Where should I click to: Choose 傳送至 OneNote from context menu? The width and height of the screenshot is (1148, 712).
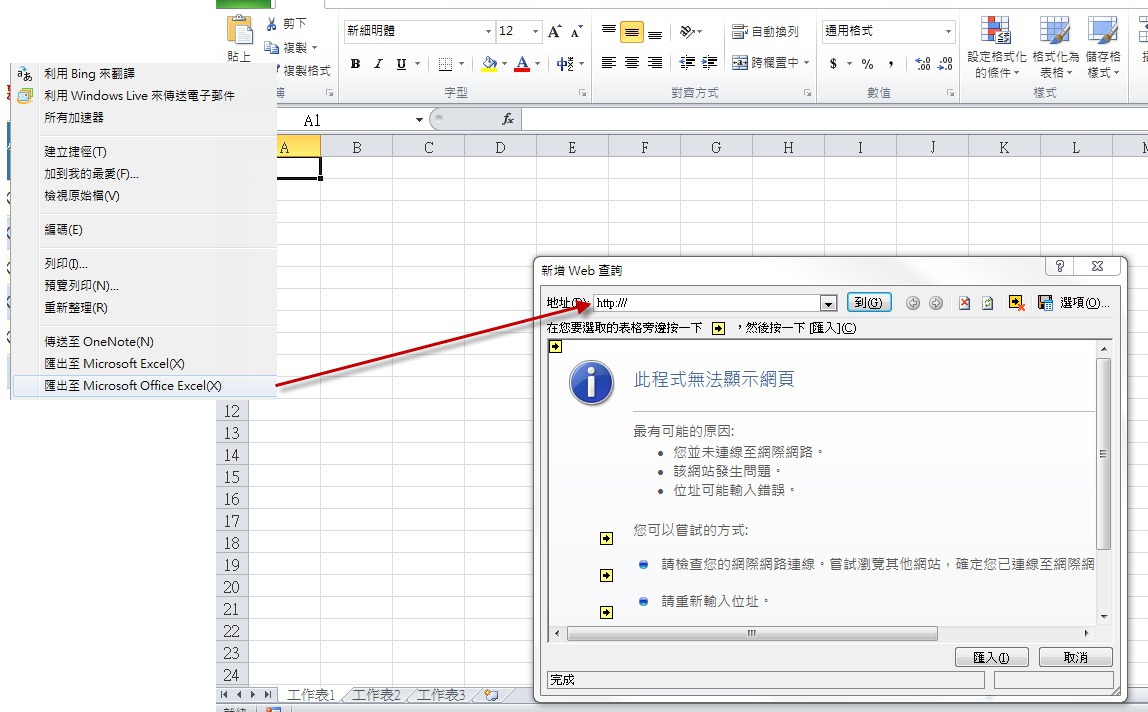coord(99,342)
